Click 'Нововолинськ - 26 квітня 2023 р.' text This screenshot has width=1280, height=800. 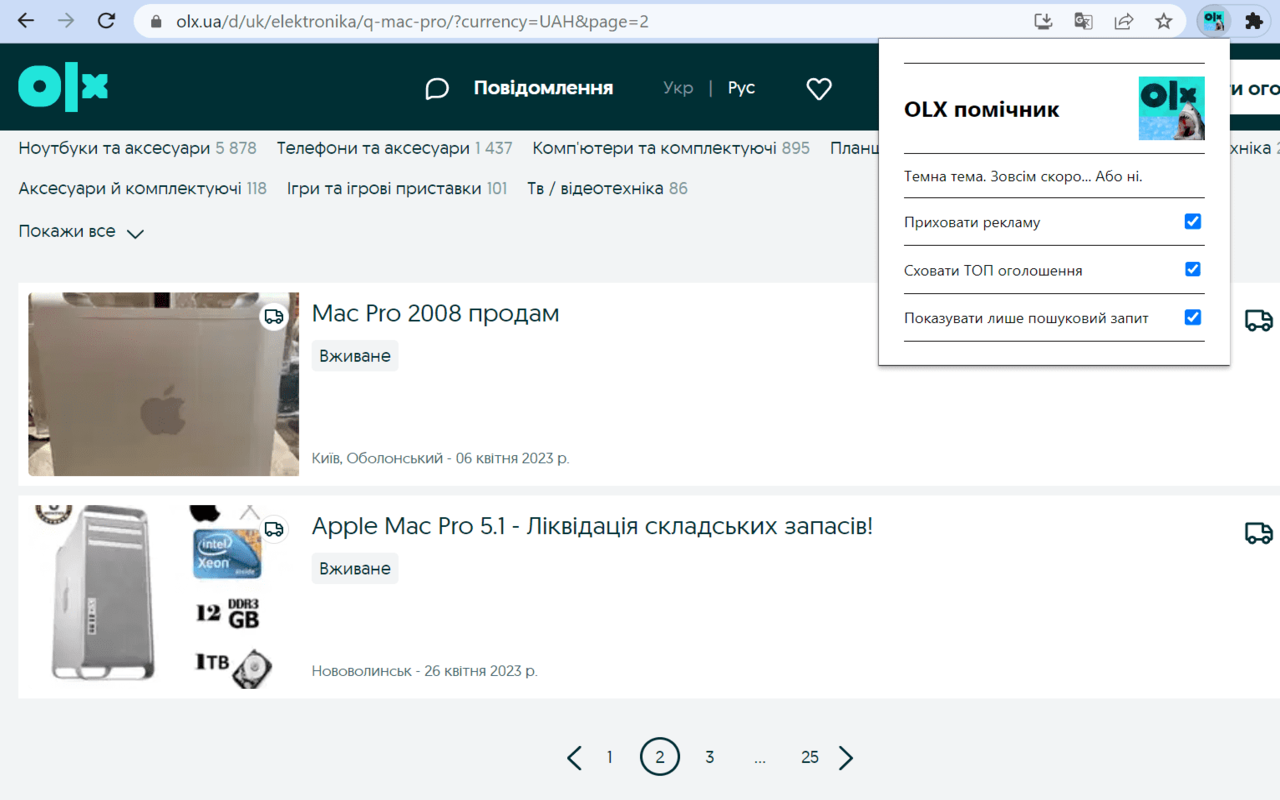coord(425,671)
